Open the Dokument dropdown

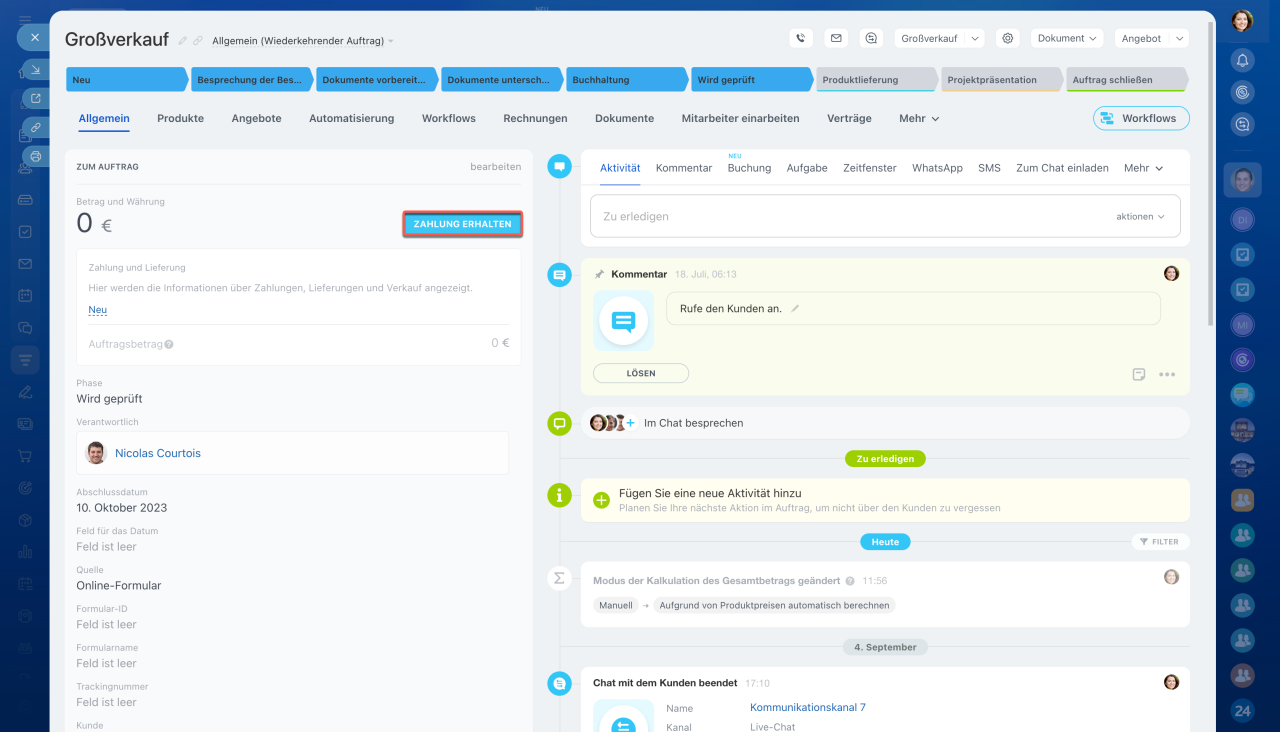coord(1068,38)
